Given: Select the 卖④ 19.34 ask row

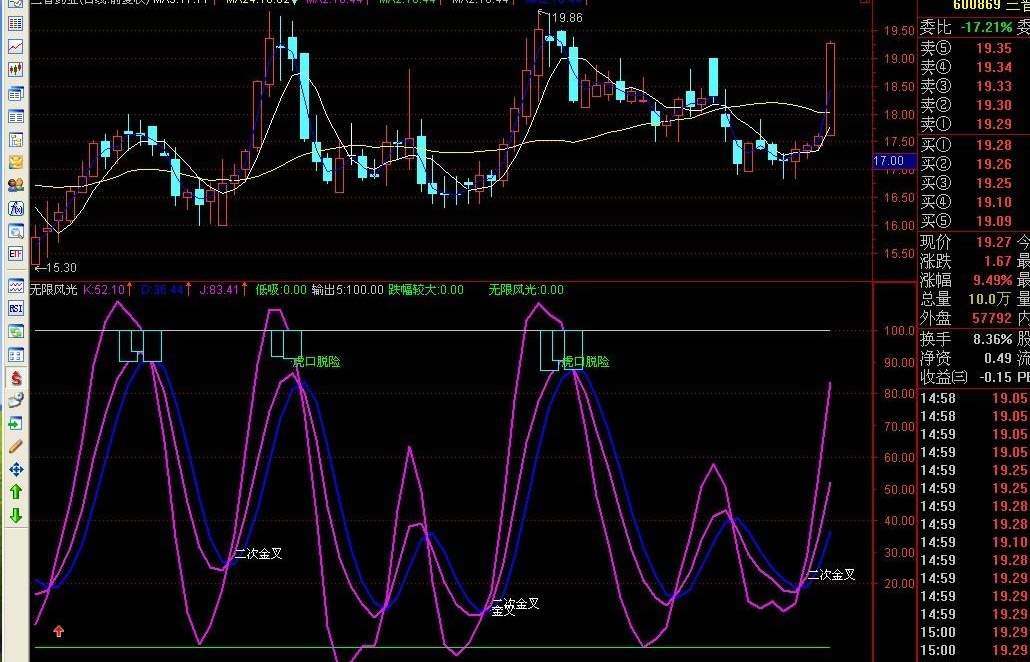Looking at the screenshot, I should coord(974,67).
